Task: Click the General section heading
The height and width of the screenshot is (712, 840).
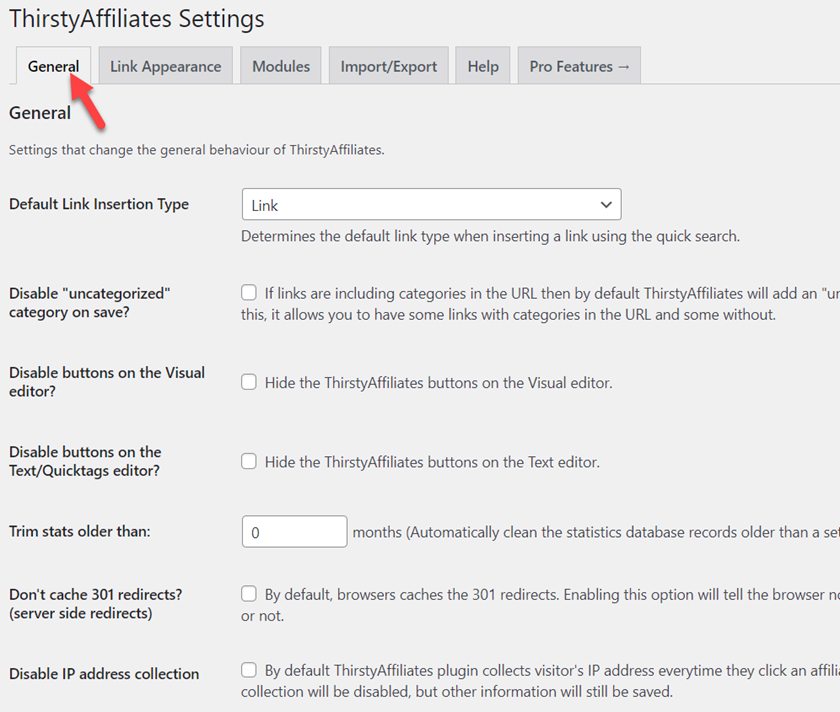Action: click(40, 113)
